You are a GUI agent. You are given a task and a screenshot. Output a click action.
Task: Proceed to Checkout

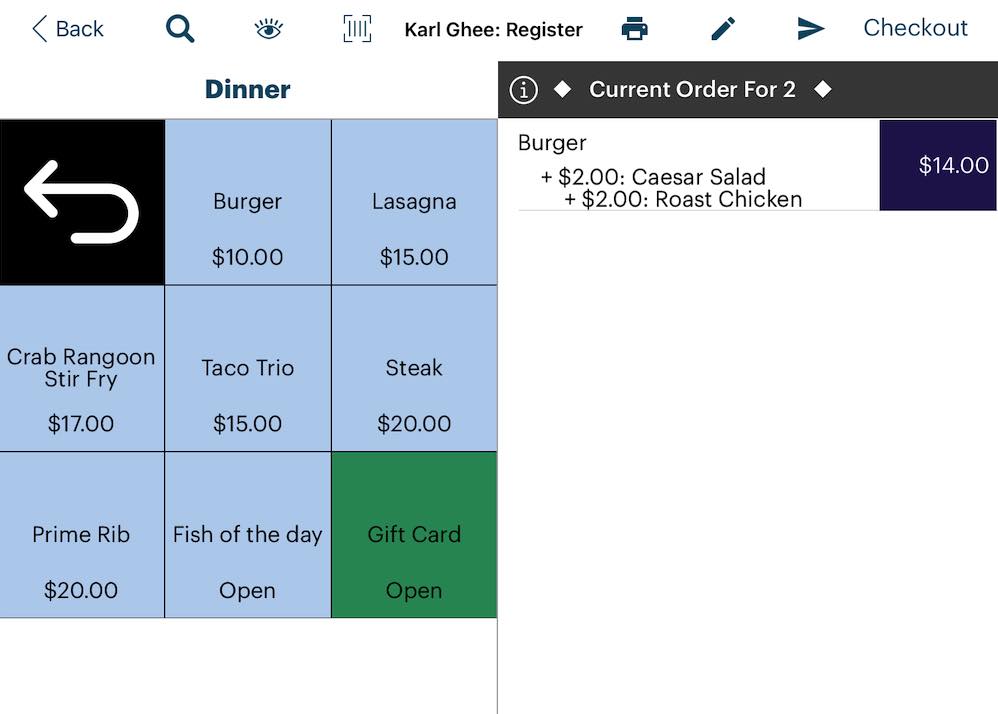(915, 28)
